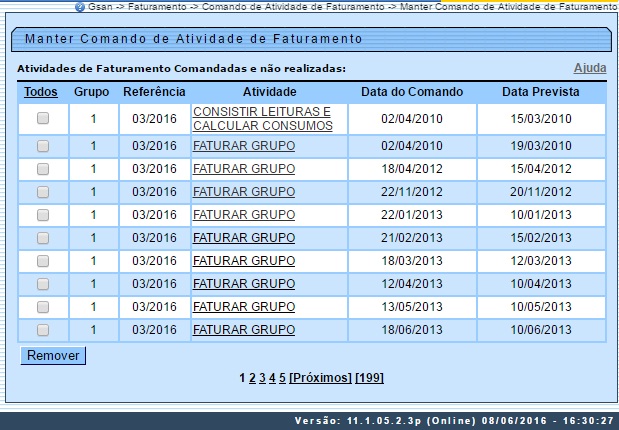Click the blue help icon beside Gsan breadcrumb
The image size is (619, 430).
80,7
